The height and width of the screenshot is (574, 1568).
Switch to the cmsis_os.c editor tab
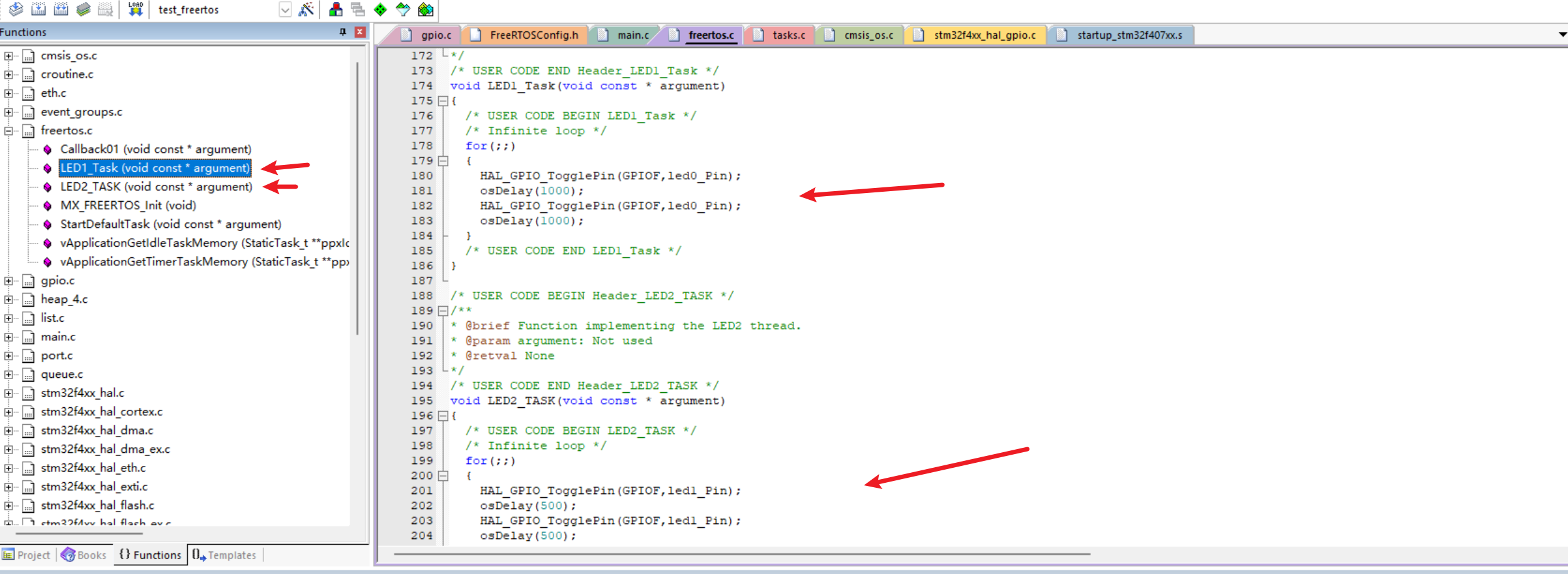coord(861,35)
